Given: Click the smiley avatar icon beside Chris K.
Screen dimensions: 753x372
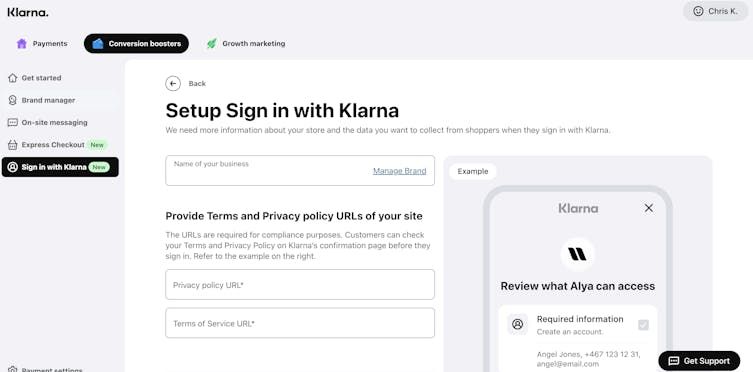Looking at the screenshot, I should [698, 11].
